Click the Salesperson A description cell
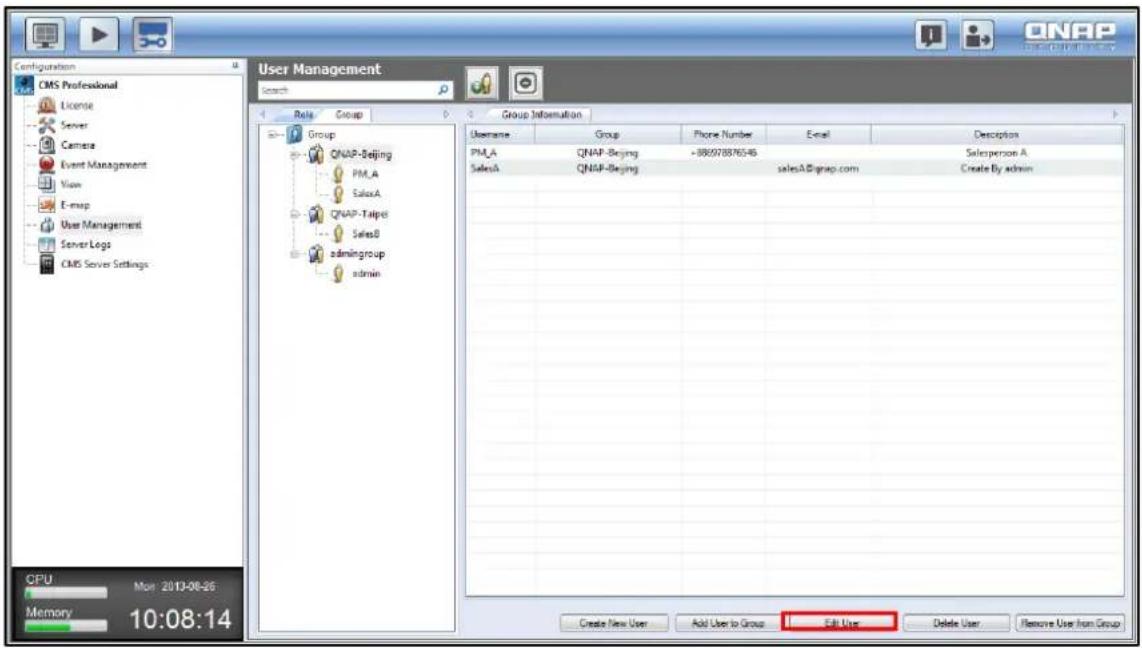The image size is (1142, 648). [996, 153]
